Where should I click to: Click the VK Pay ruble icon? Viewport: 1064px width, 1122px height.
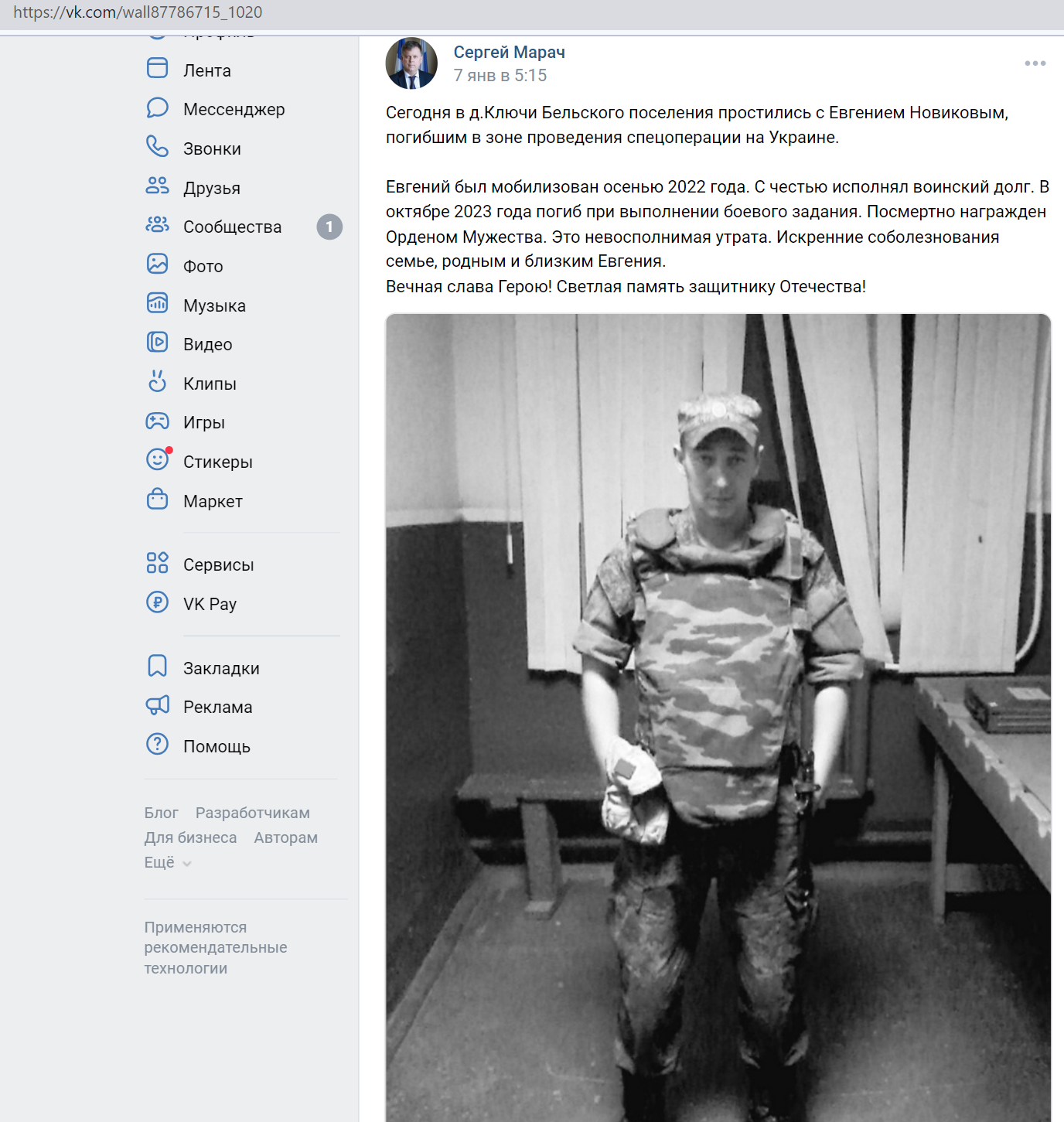click(157, 602)
